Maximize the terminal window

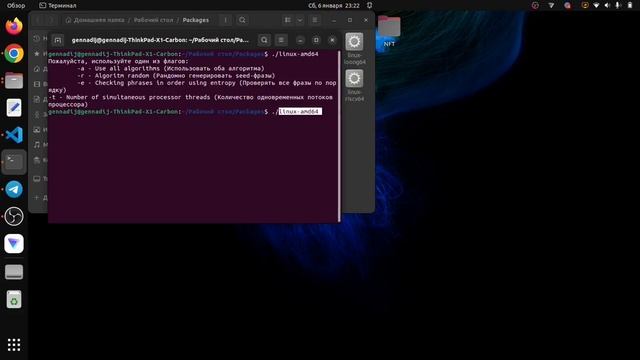coord(316,40)
